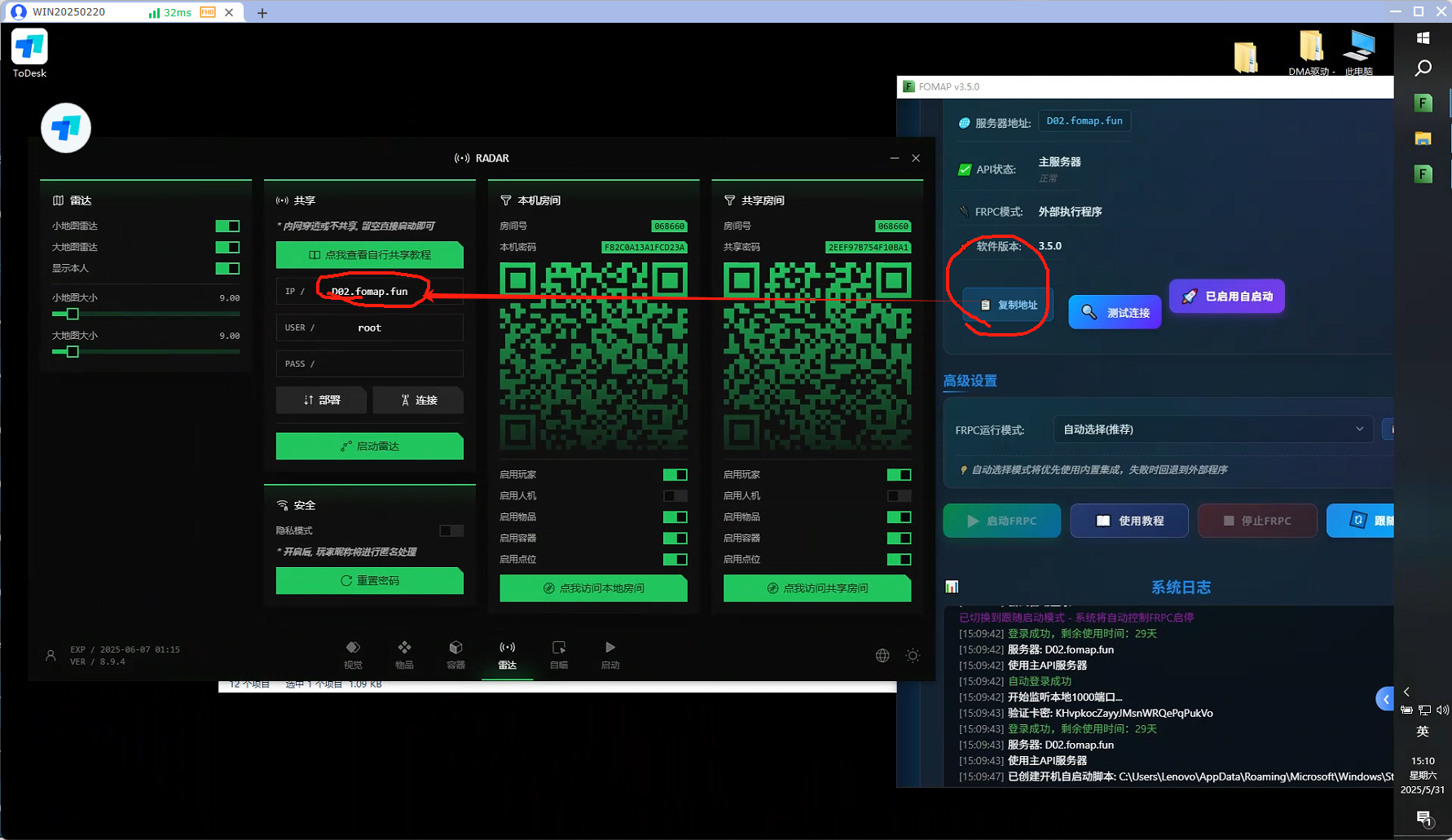Toggle 启用人机 in the 本机房间 panel

675,495
